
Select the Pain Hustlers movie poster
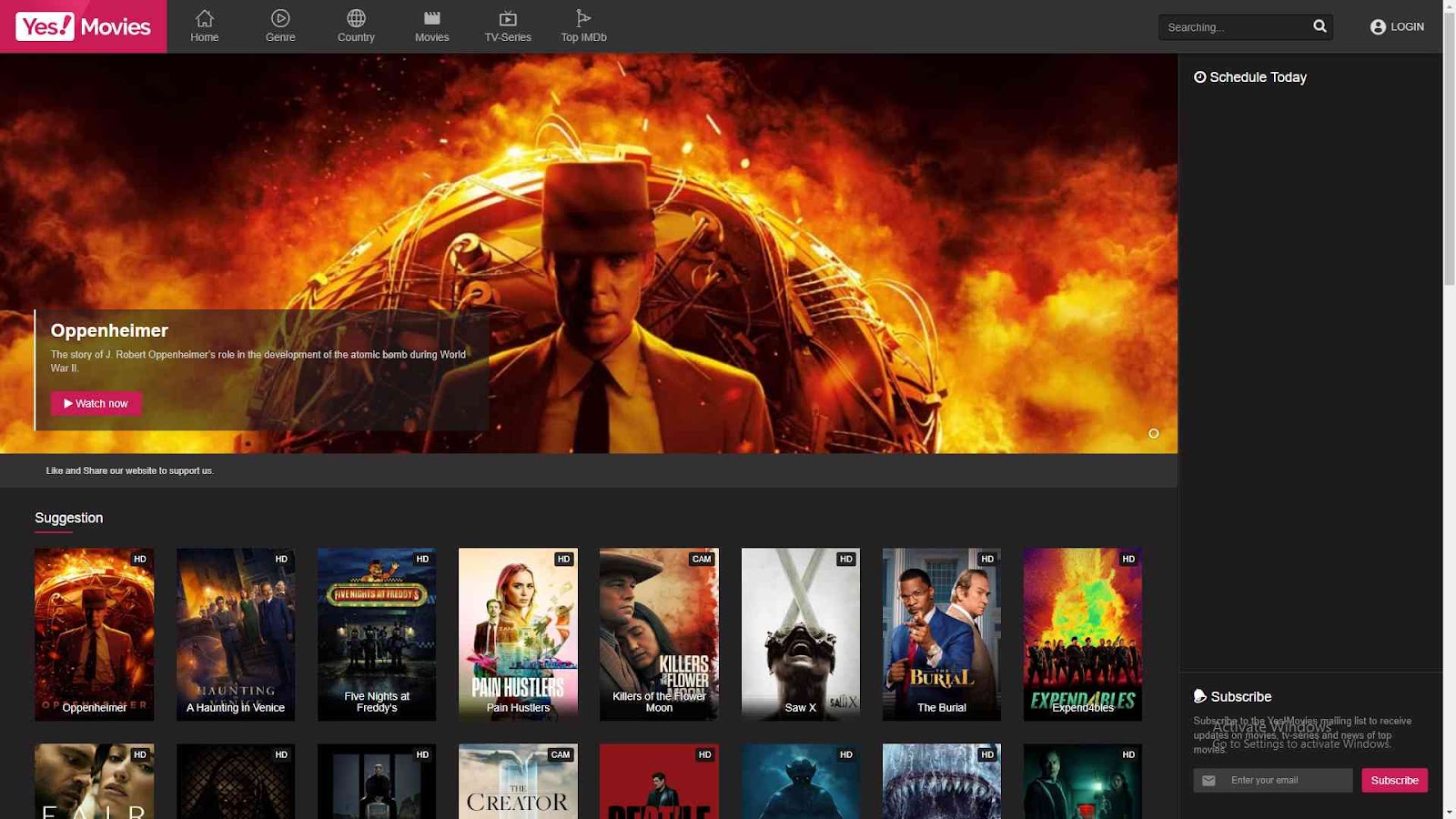tap(518, 634)
